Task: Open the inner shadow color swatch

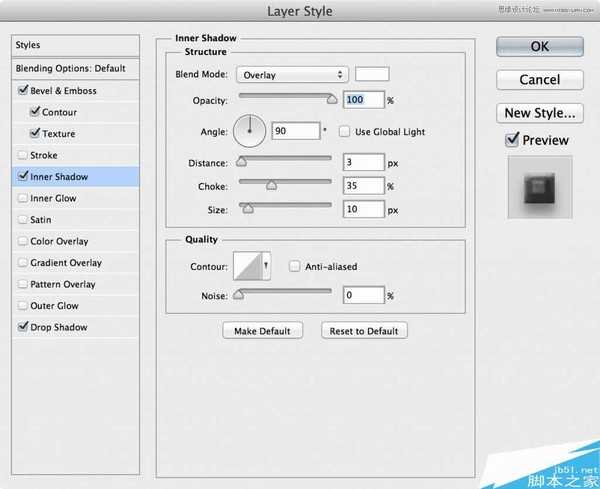Action: [x=372, y=74]
